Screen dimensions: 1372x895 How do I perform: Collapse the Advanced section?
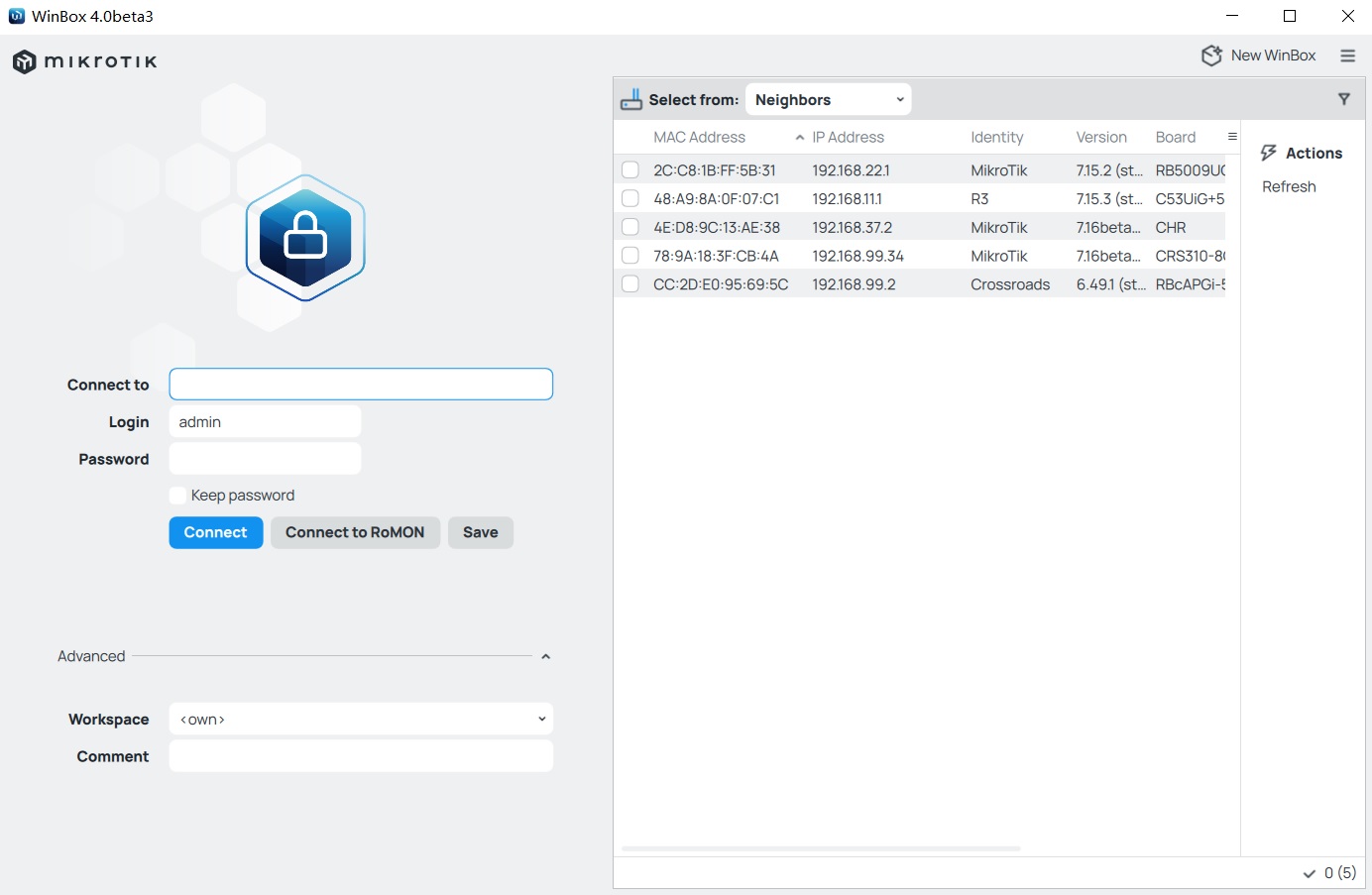[545, 656]
